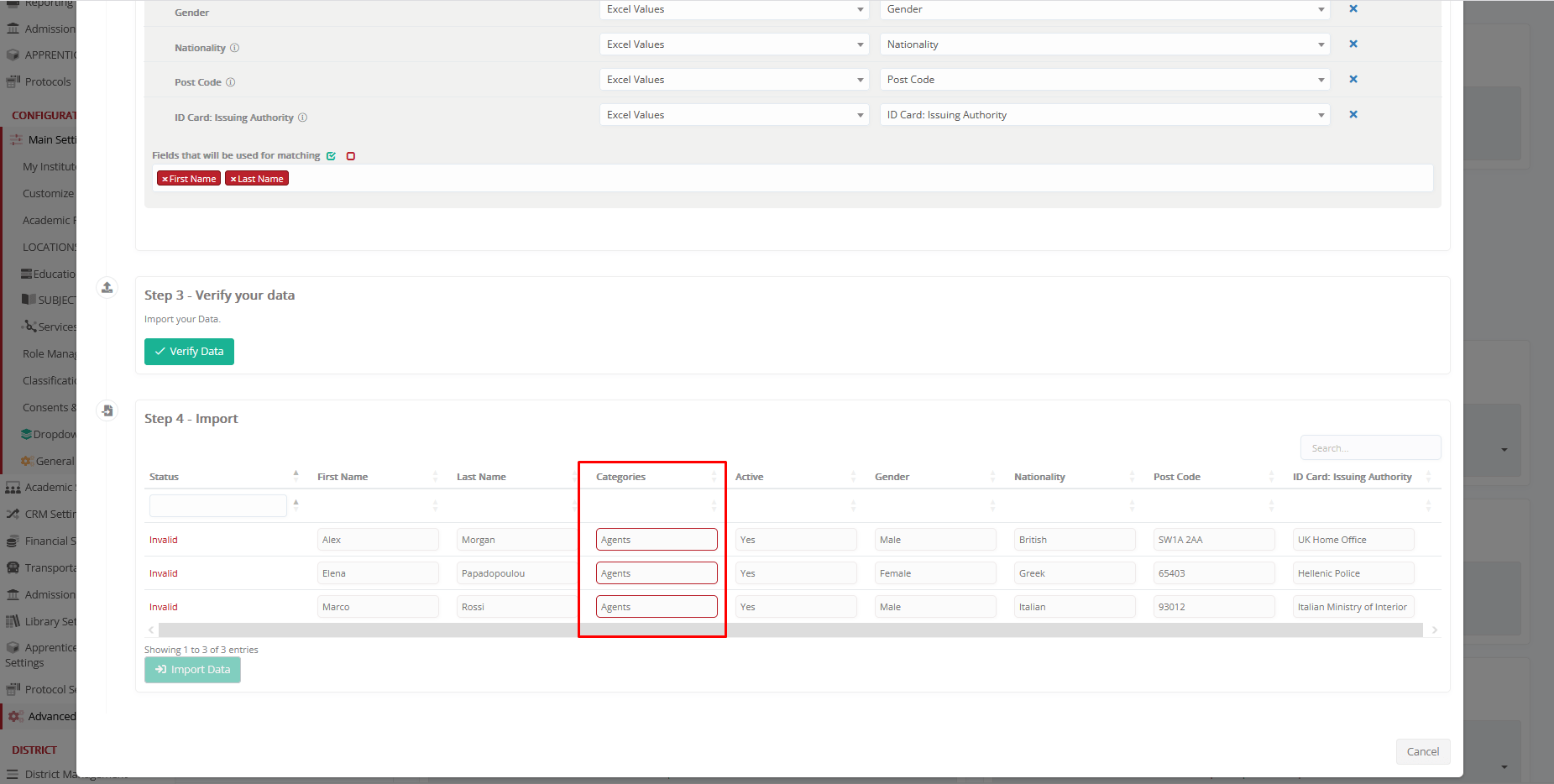Click info icon beside ID Card: Issuing Authority
The image size is (1554, 784).
pyautogui.click(x=303, y=118)
